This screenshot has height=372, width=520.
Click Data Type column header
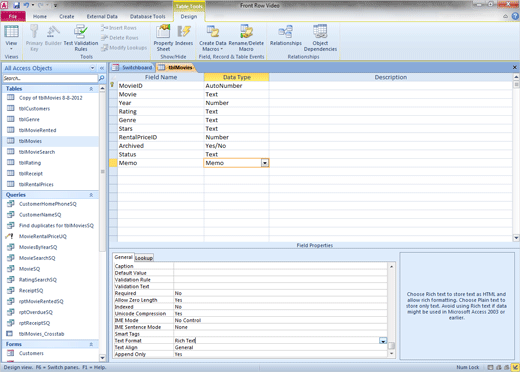(236, 77)
